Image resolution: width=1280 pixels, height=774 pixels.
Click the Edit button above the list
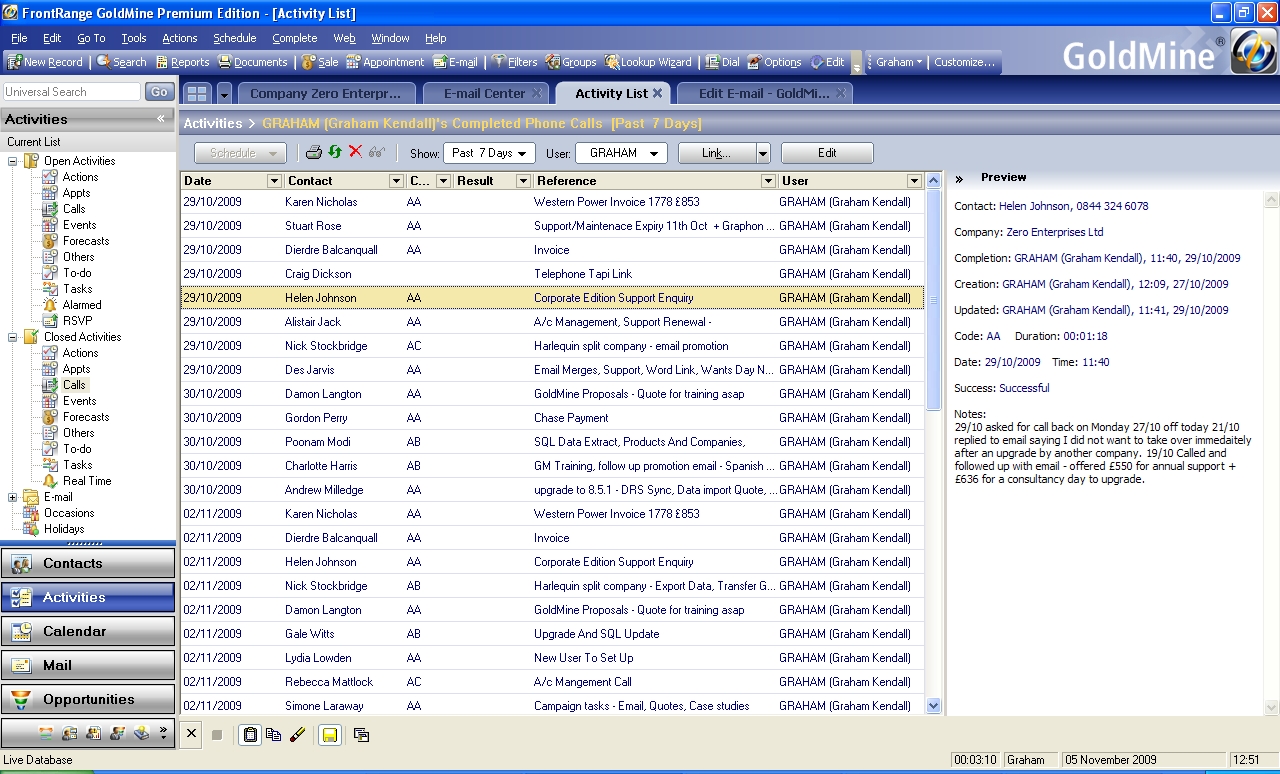[x=827, y=153]
